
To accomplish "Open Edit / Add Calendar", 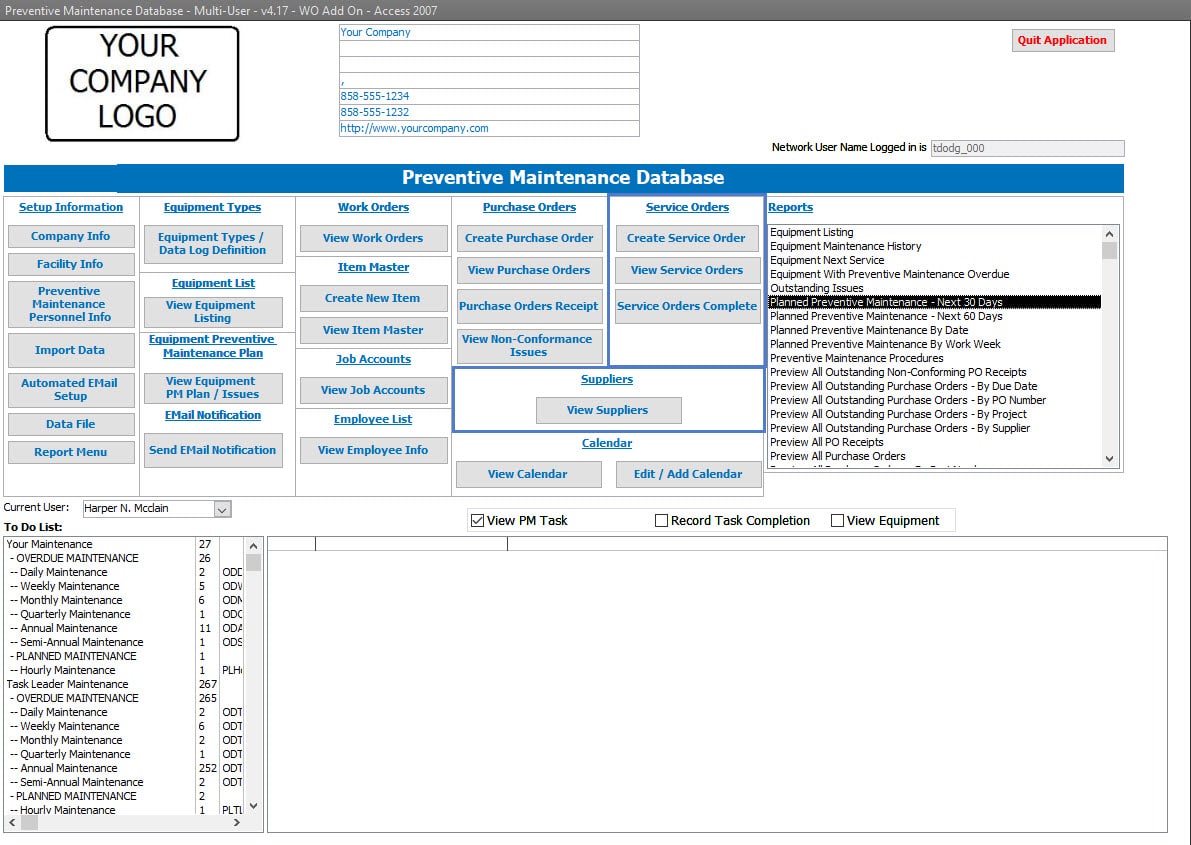I will click(x=688, y=474).
